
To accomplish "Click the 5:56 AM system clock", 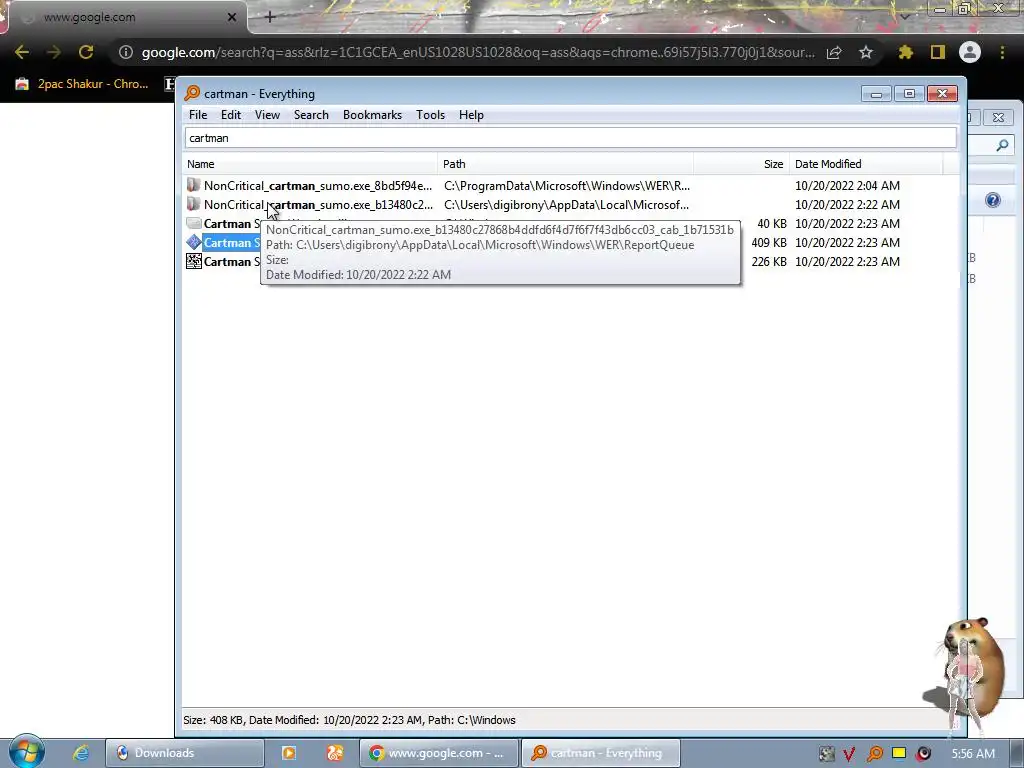I will point(973,754).
